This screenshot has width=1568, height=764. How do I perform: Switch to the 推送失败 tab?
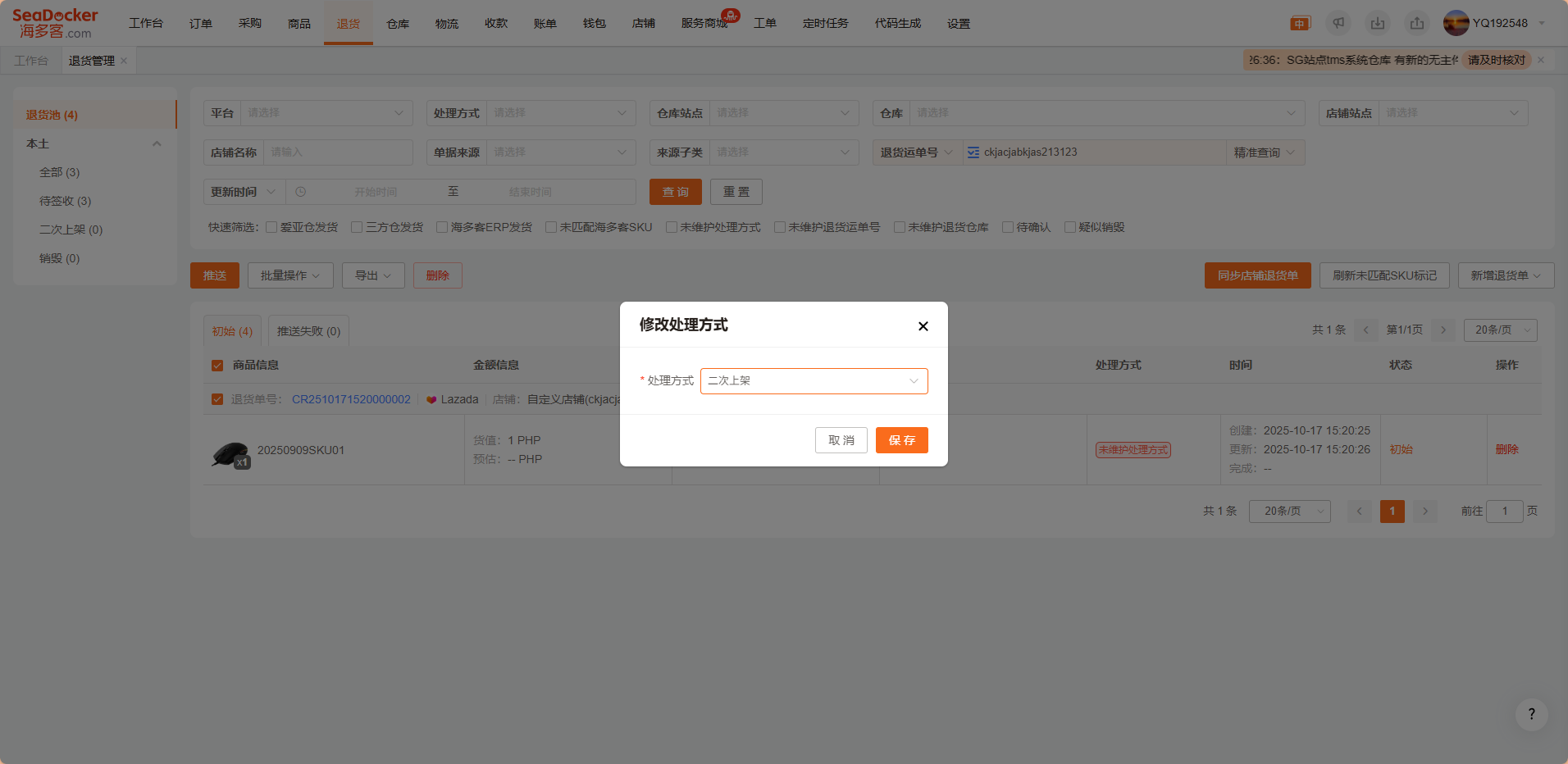point(308,331)
